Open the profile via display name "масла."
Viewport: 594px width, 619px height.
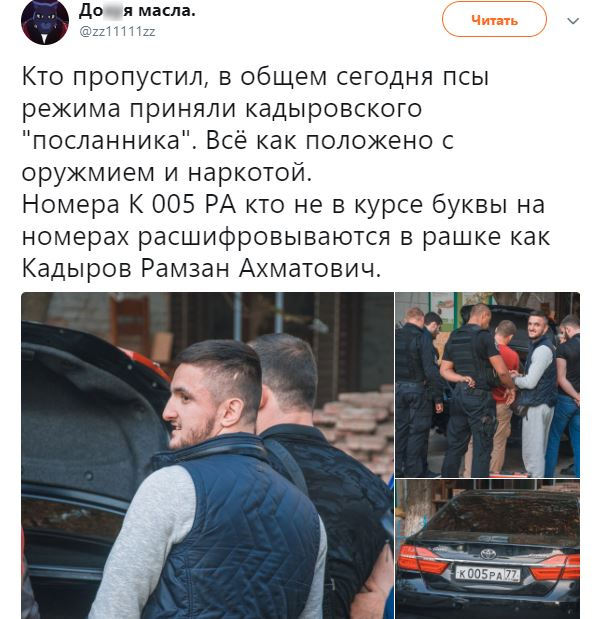pyautogui.click(x=168, y=11)
